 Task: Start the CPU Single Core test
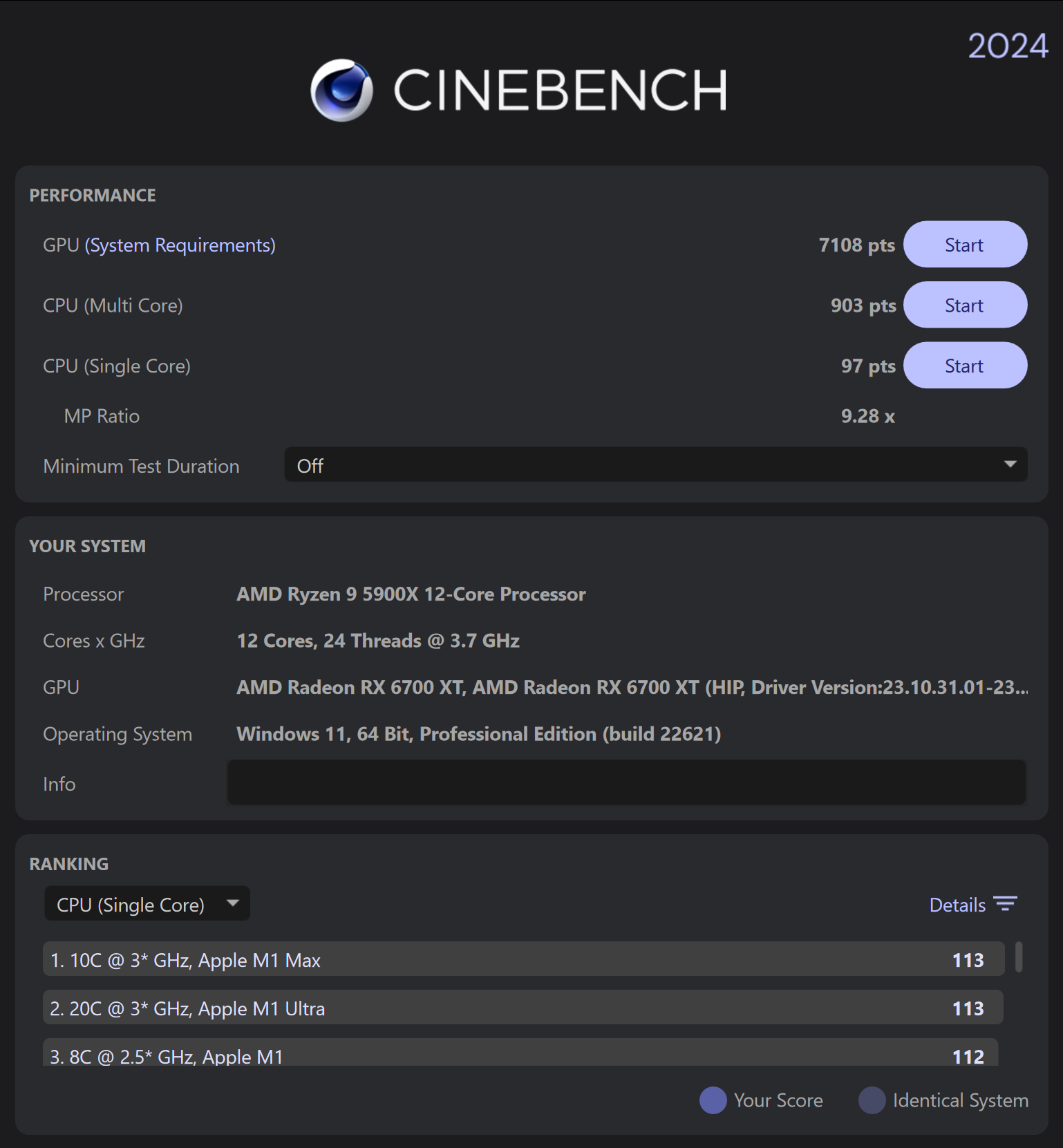(965, 366)
